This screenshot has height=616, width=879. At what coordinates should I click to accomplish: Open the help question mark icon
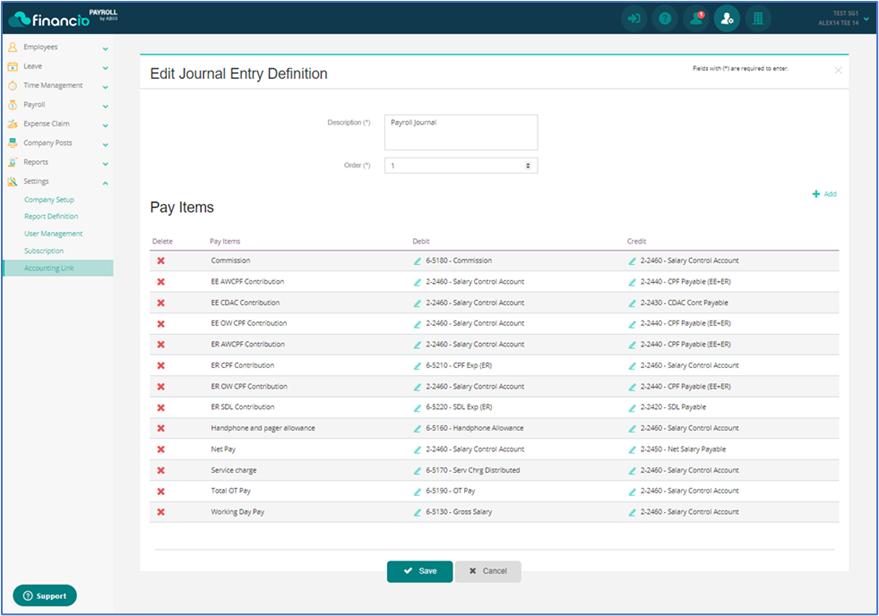(x=664, y=18)
